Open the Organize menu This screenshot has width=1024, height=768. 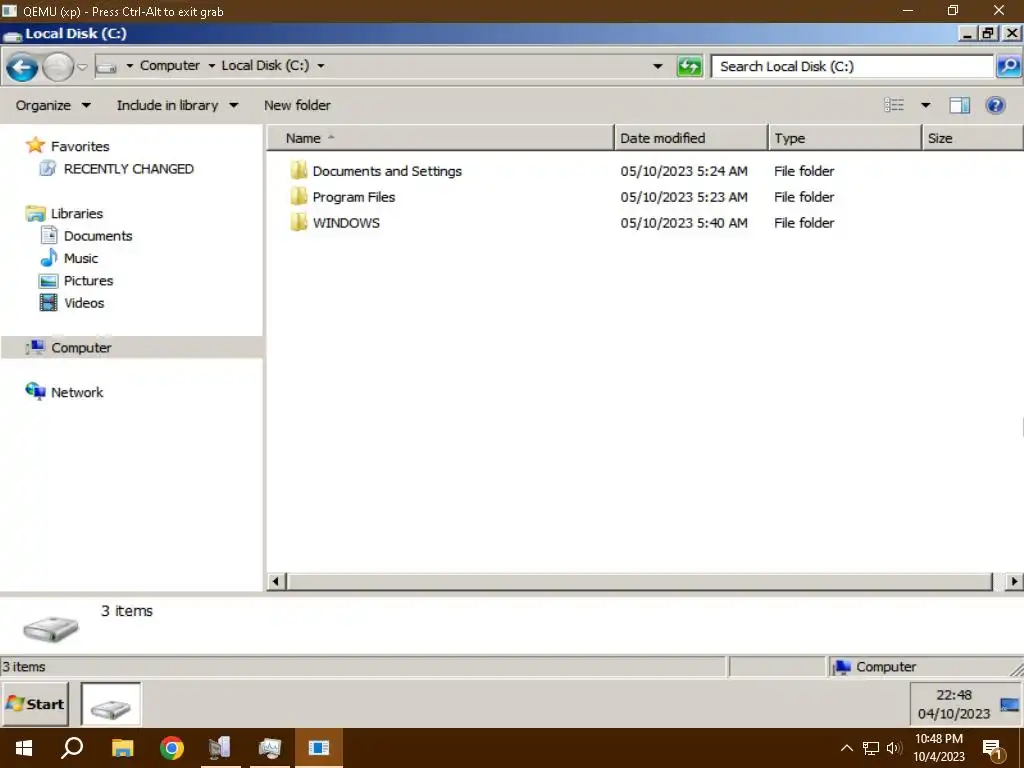[53, 105]
